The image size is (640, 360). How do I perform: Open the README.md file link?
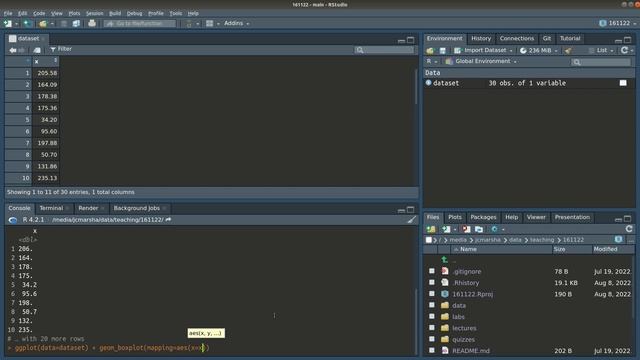pyautogui.click(x=471, y=351)
